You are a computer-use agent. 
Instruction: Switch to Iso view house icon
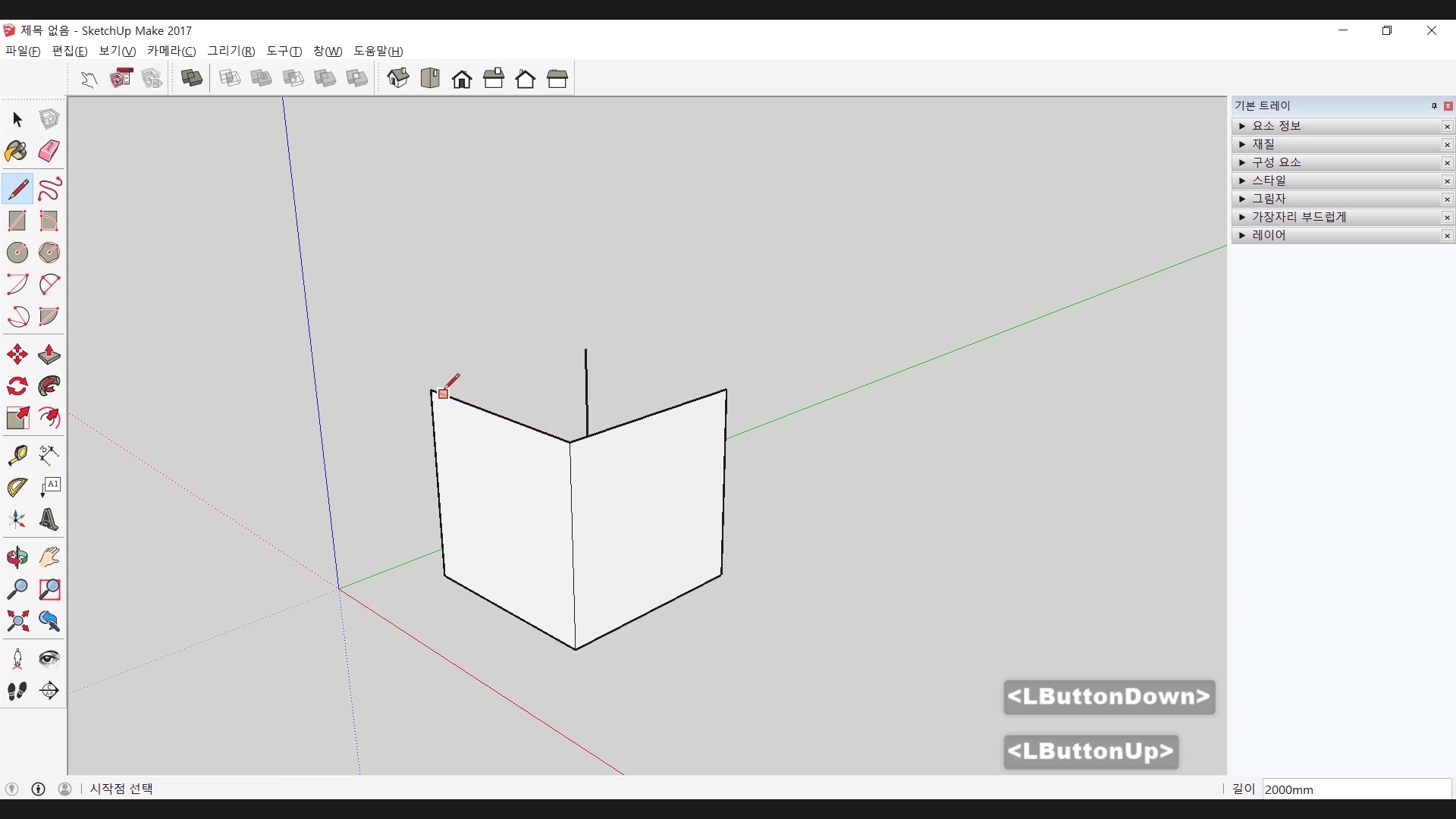(398, 78)
